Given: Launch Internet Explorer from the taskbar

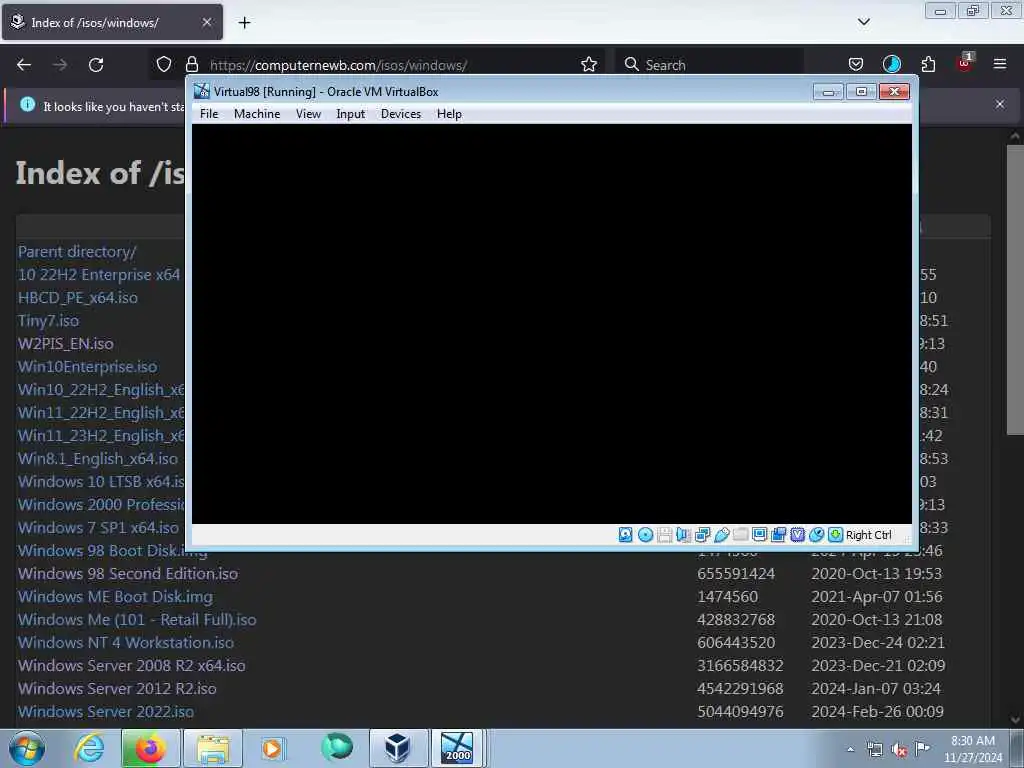Looking at the screenshot, I should (89, 748).
